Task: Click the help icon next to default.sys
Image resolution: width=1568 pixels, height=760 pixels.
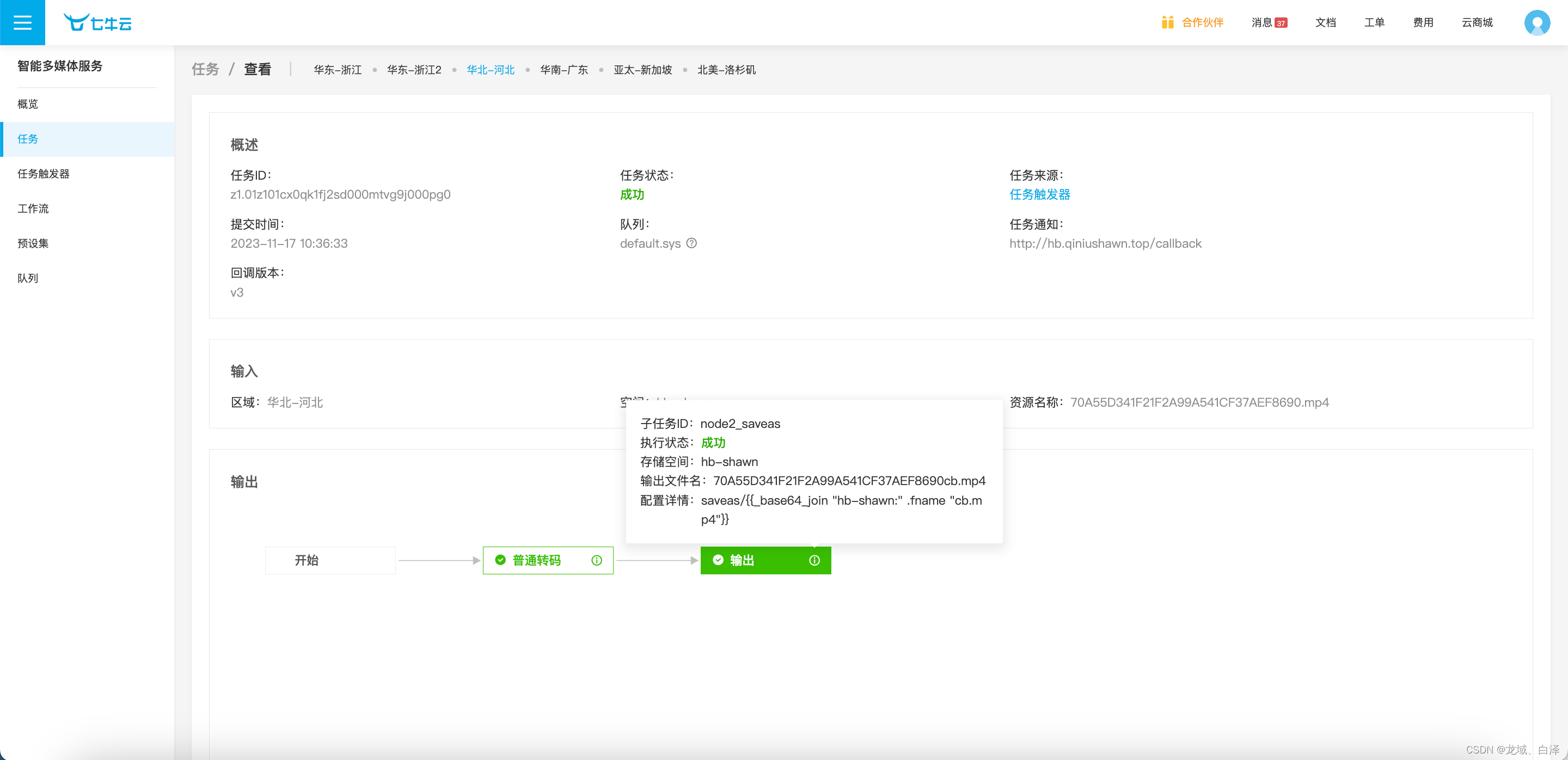Action: (691, 243)
